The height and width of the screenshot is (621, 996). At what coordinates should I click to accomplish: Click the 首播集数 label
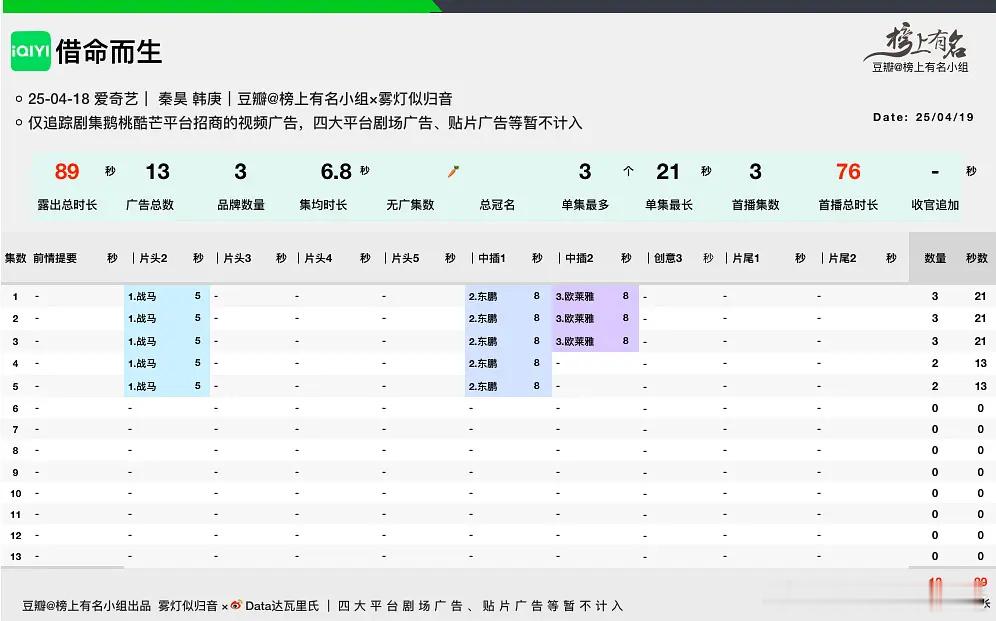click(755, 204)
